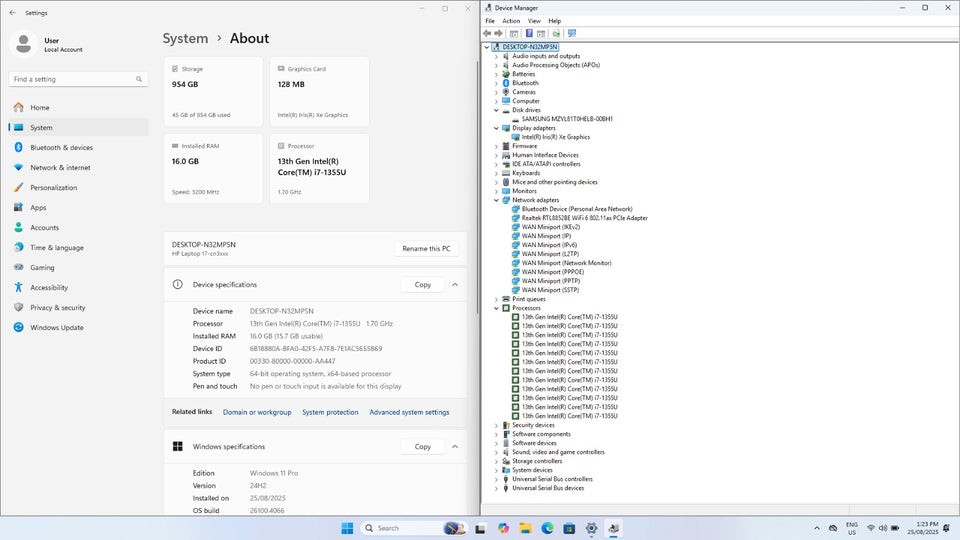Open Gaming settings page
Screen dimensions: 960x540
tap(78, 268)
